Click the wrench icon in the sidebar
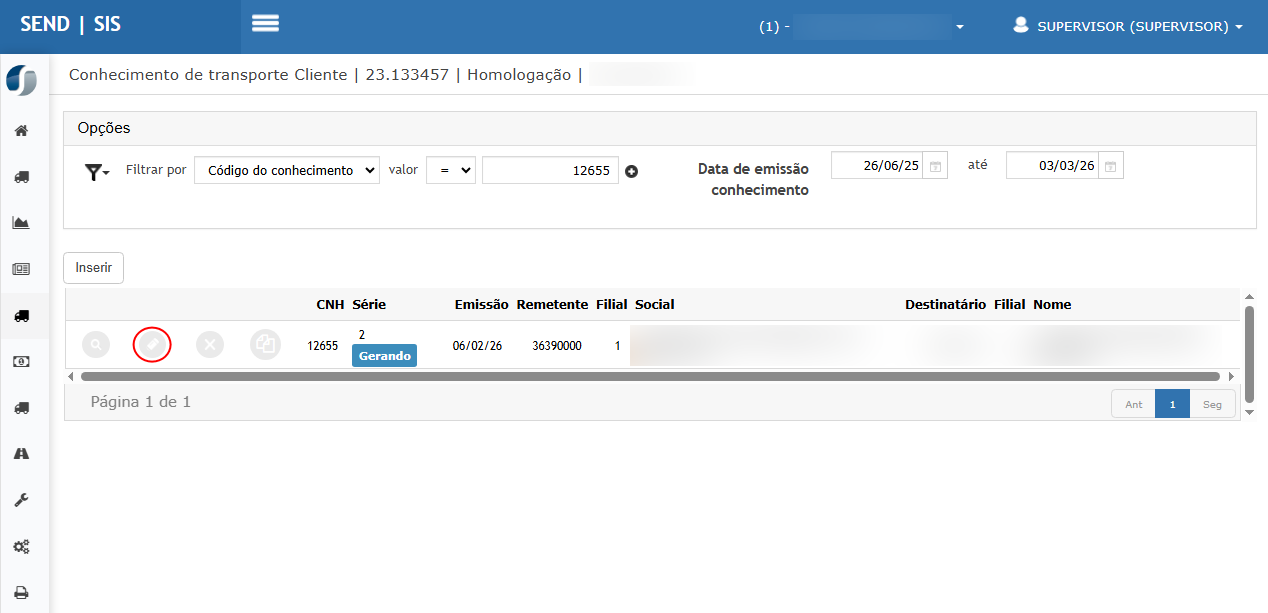This screenshot has height=613, width=1268. [21, 499]
